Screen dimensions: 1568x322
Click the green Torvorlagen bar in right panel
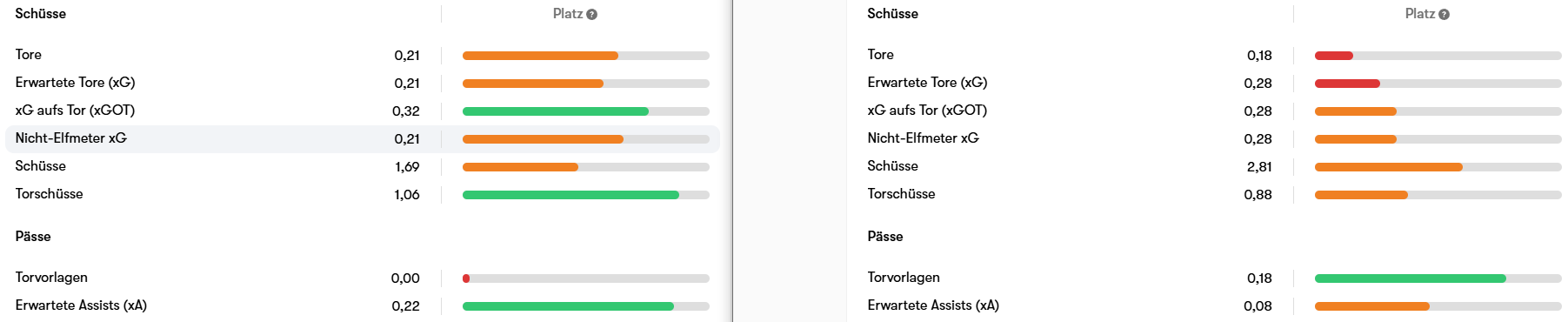(x=1410, y=278)
